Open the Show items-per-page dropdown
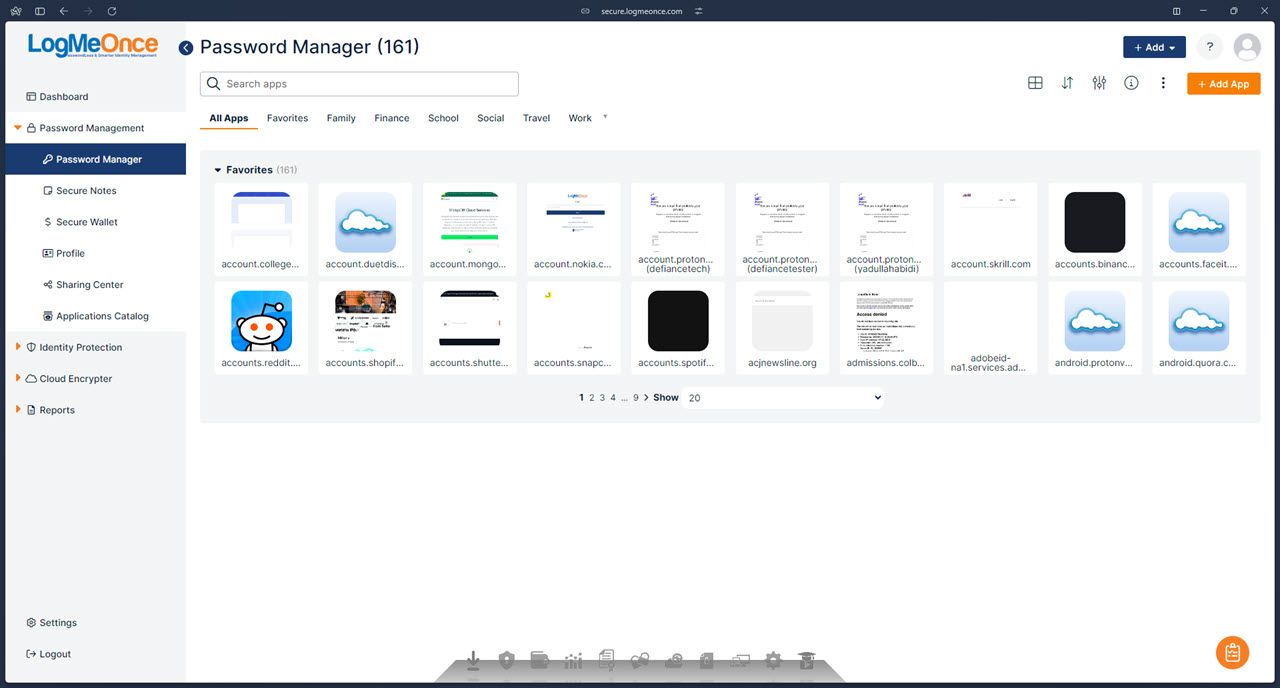Viewport: 1280px width, 688px height. coord(784,398)
